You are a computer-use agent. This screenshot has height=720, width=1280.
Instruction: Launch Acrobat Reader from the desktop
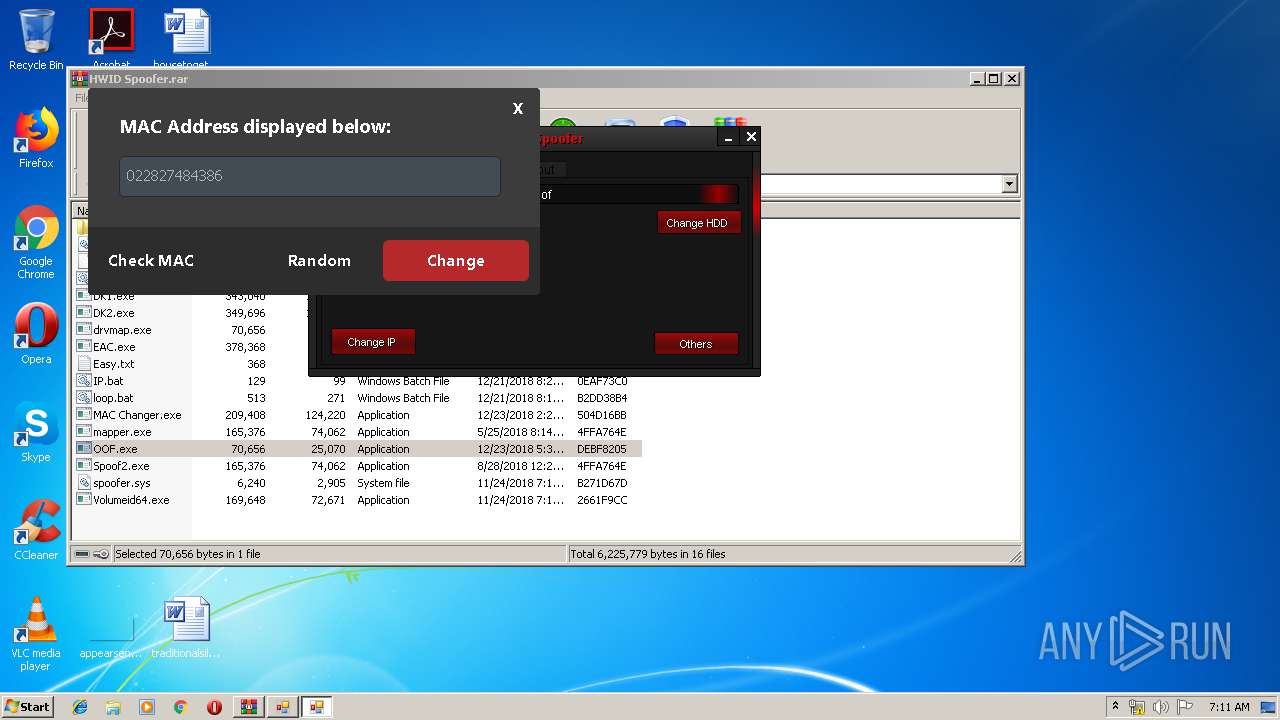[111, 40]
